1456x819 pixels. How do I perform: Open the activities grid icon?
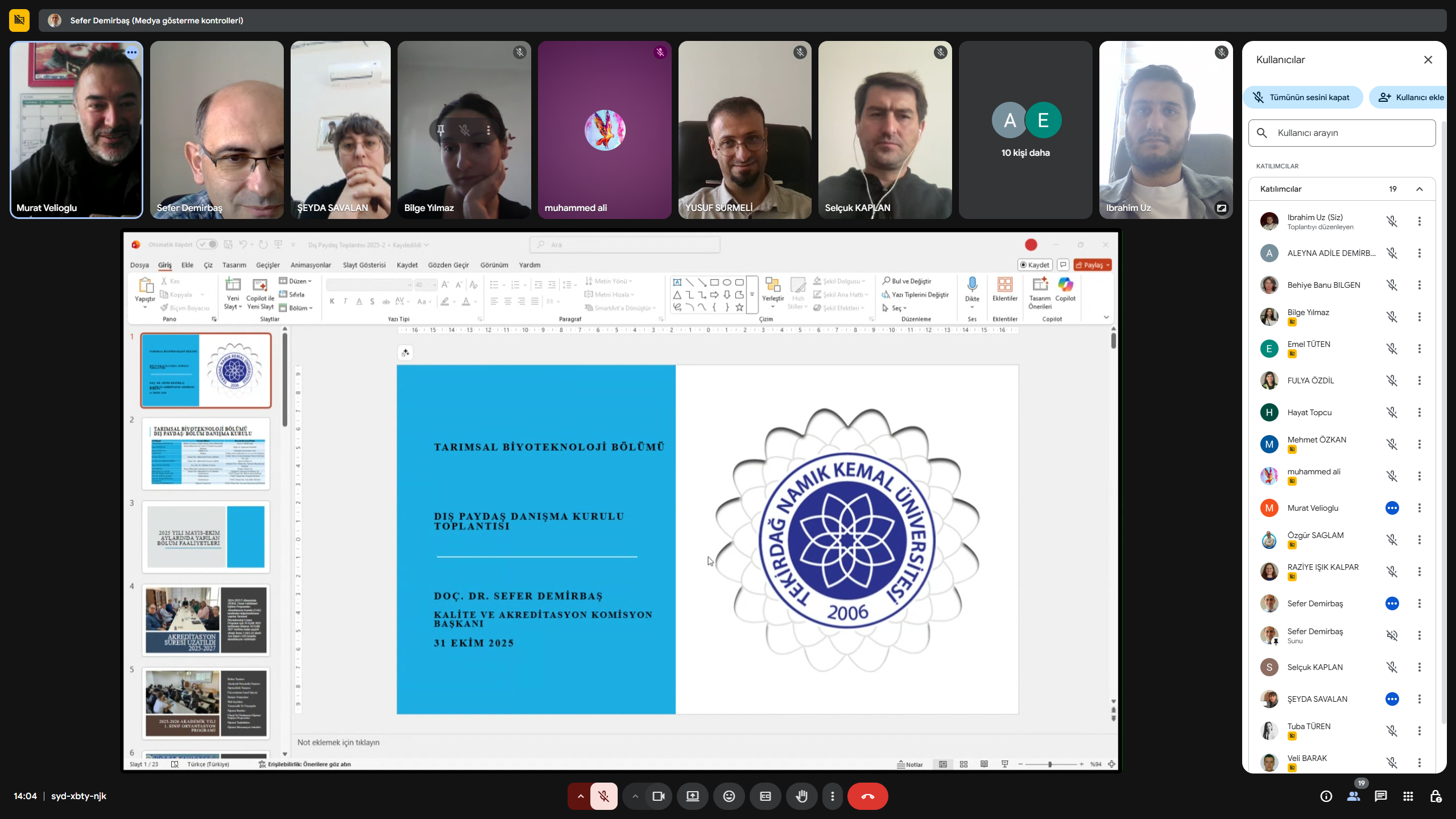[1408, 796]
